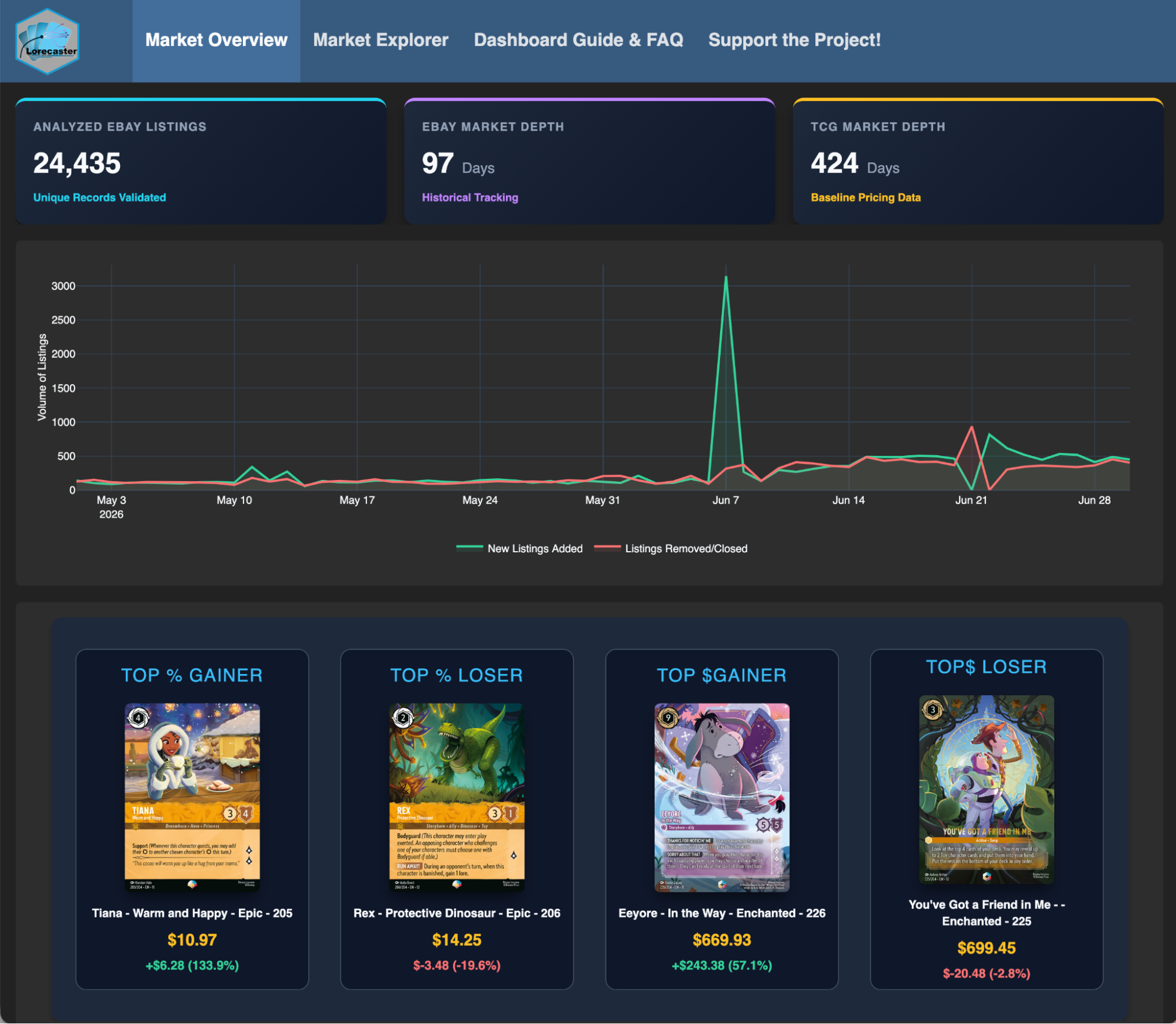This screenshot has height=1024, width=1176.
Task: Open You've Got a Friend in Me image
Action: coord(987,789)
